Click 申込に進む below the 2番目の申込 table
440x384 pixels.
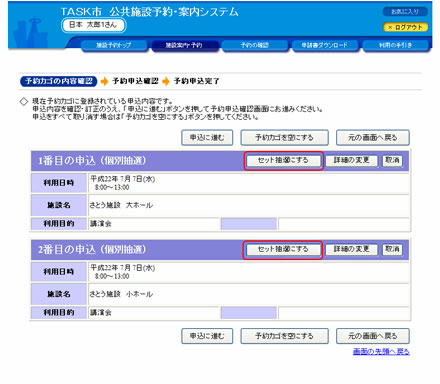(x=207, y=336)
